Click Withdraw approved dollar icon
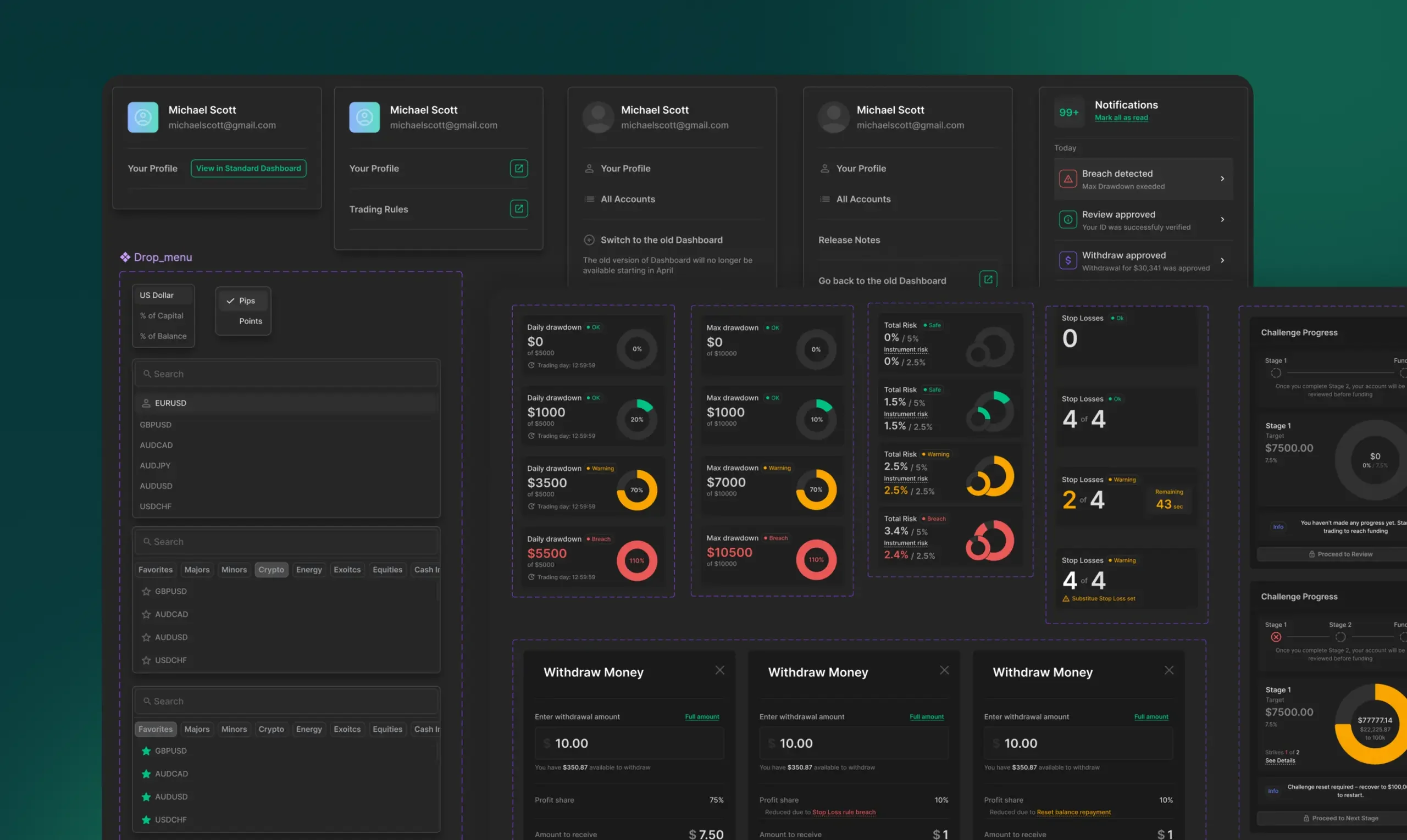Screen dimensions: 1407x840 pos(1067,260)
